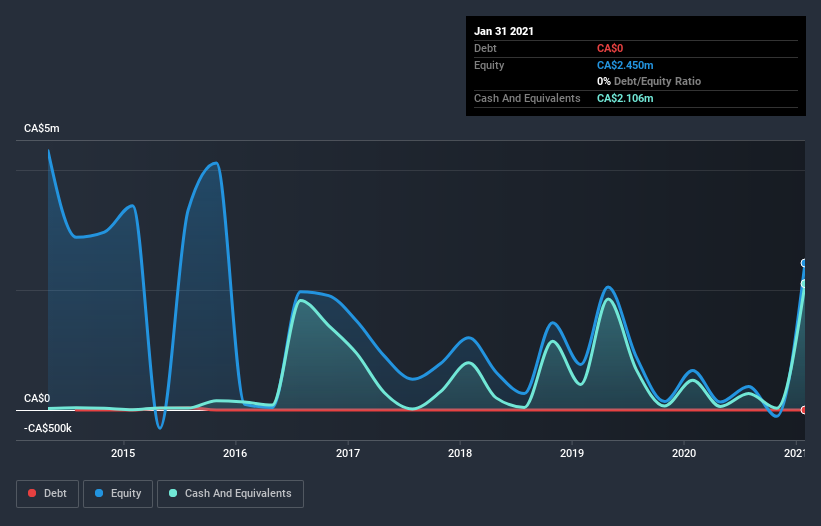The height and width of the screenshot is (526, 821).
Task: Select the red Debt data point at Jan 2021
Action: tap(804, 410)
